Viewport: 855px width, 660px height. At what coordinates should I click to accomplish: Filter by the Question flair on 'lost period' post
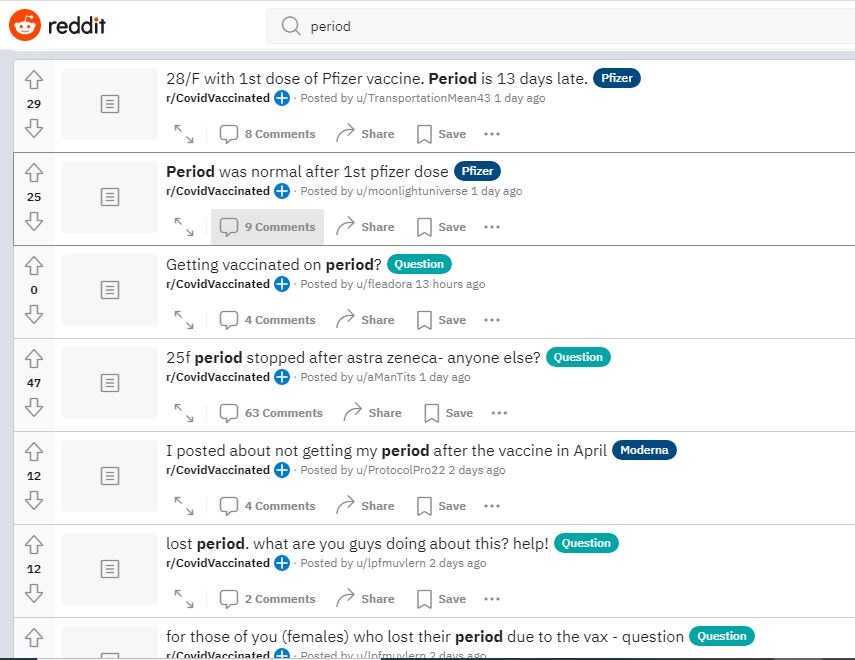click(586, 543)
